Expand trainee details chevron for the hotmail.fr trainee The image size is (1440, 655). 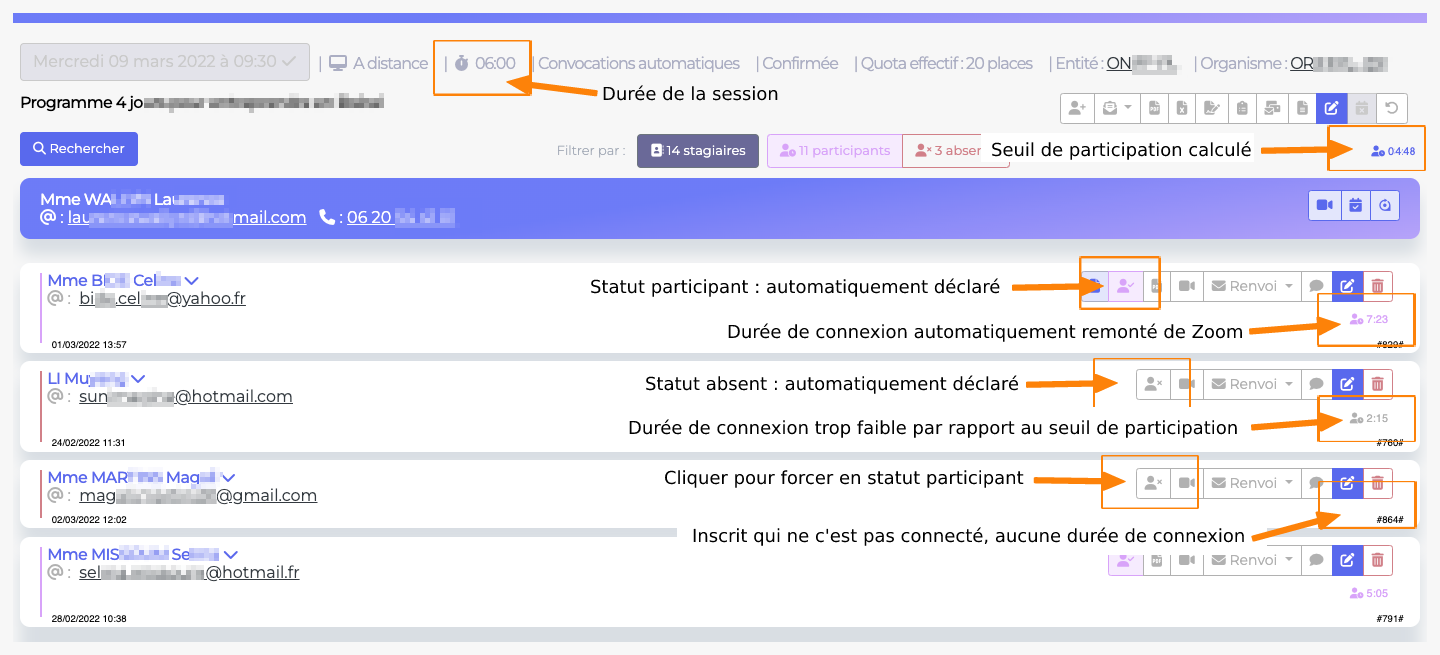pyautogui.click(x=231, y=554)
